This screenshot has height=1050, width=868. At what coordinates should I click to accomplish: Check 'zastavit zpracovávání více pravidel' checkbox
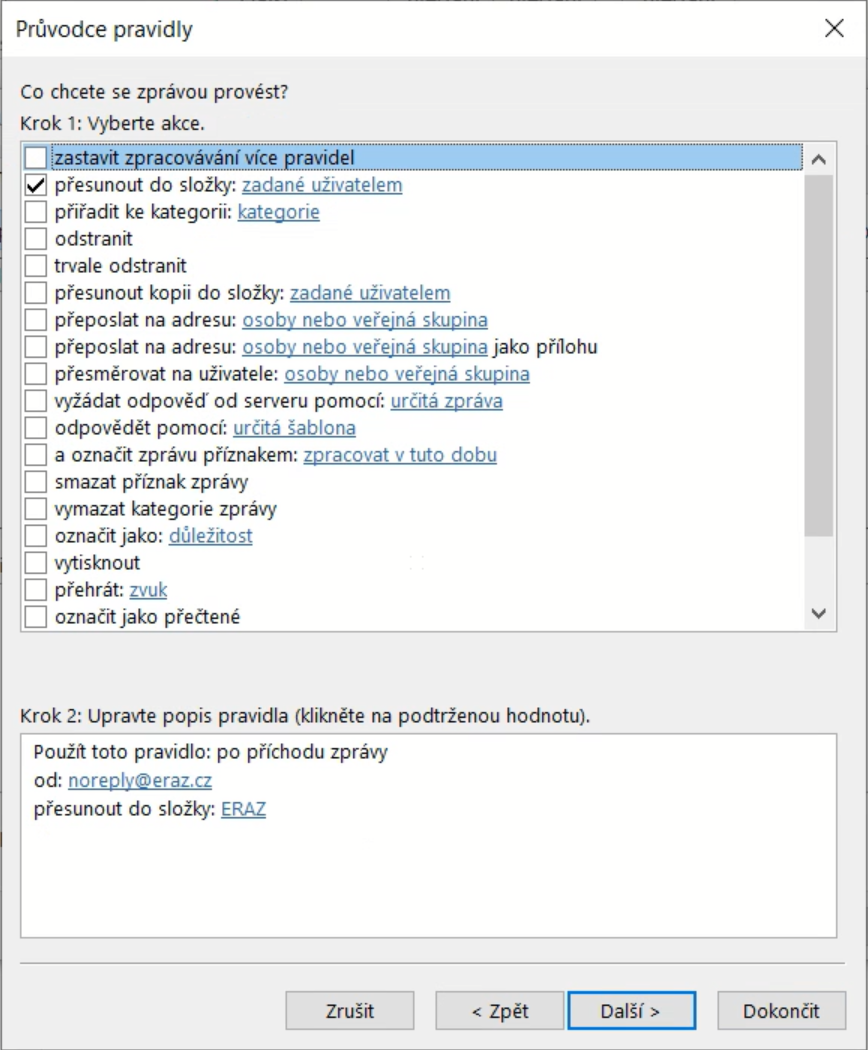click(36, 158)
